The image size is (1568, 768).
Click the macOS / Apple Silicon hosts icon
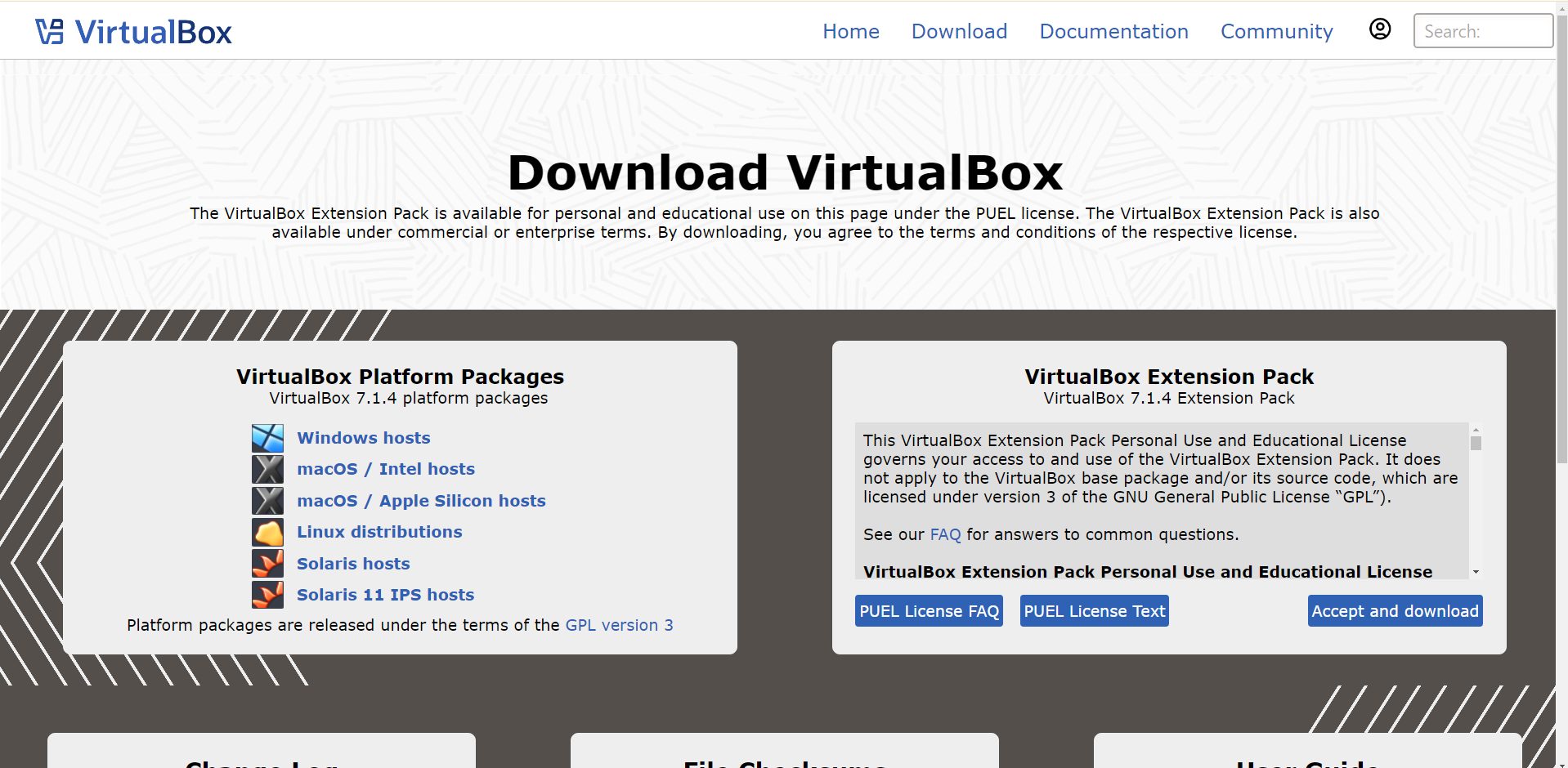(267, 501)
